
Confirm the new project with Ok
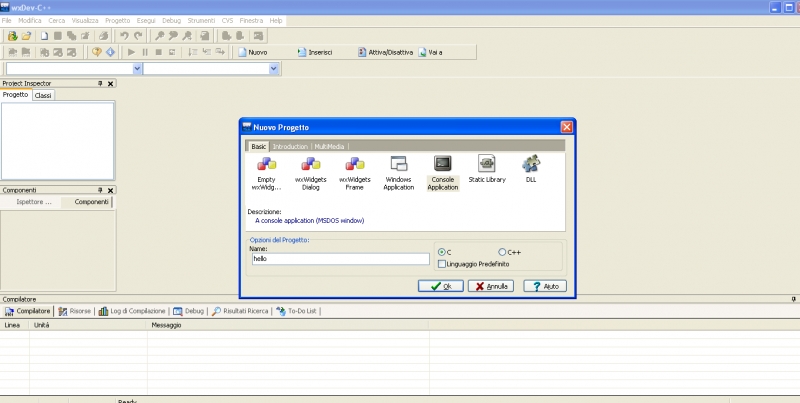(x=441, y=286)
